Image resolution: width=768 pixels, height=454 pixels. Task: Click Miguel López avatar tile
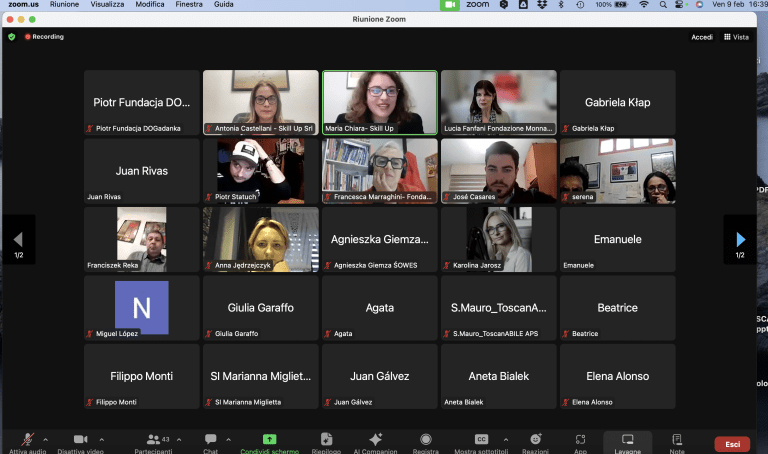(142, 308)
